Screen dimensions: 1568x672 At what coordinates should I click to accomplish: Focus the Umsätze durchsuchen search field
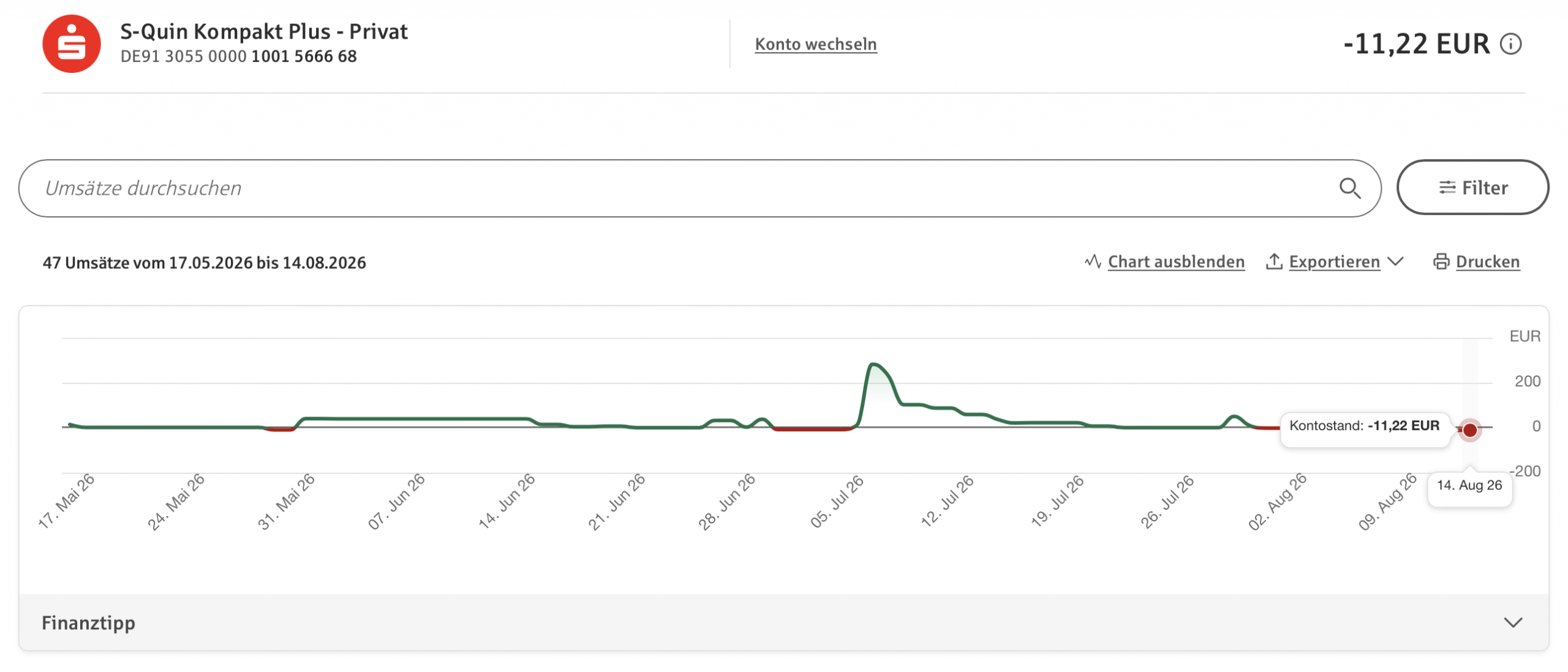pyautogui.click(x=699, y=188)
